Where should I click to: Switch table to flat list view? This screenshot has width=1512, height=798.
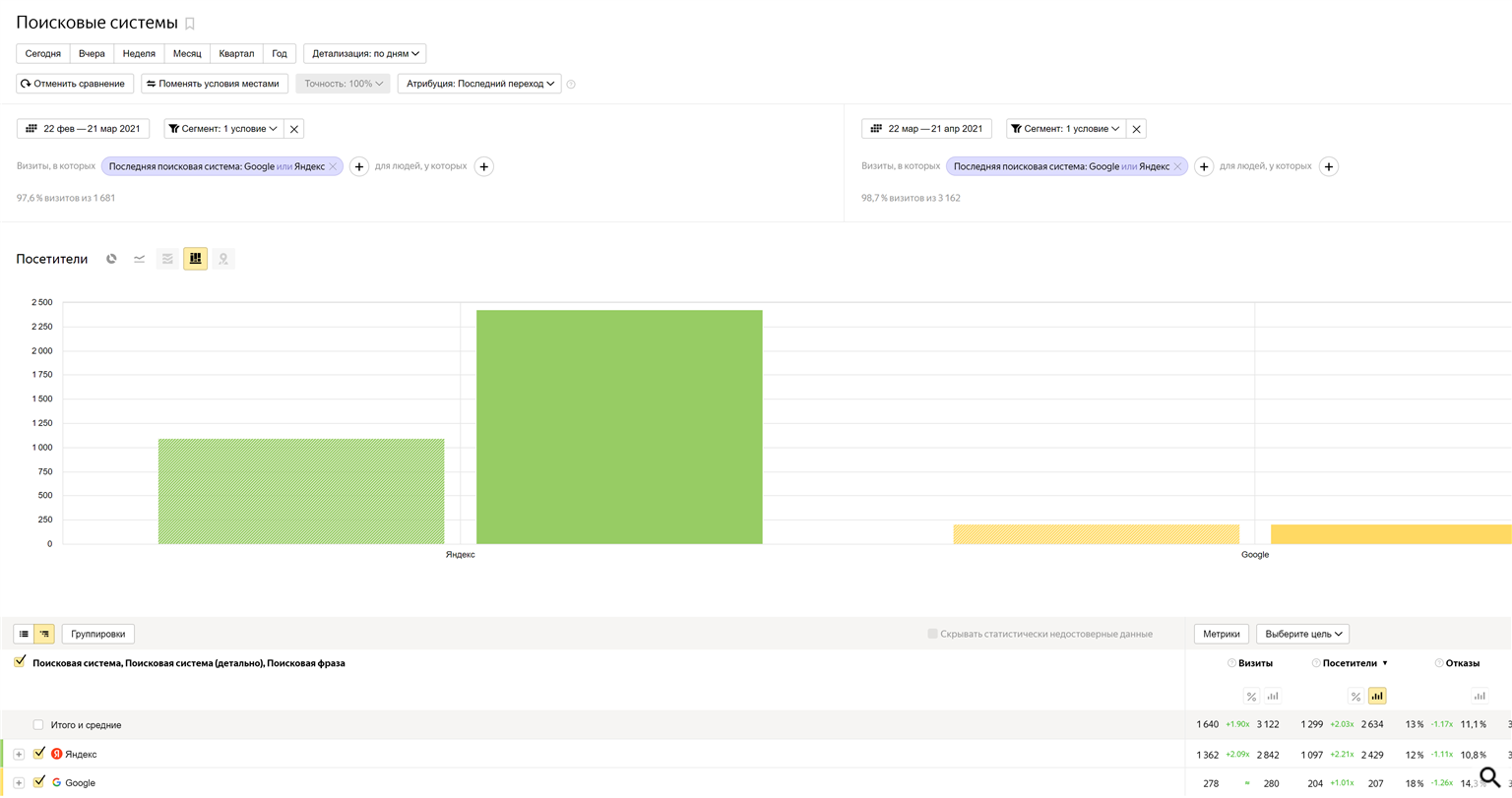24,635
